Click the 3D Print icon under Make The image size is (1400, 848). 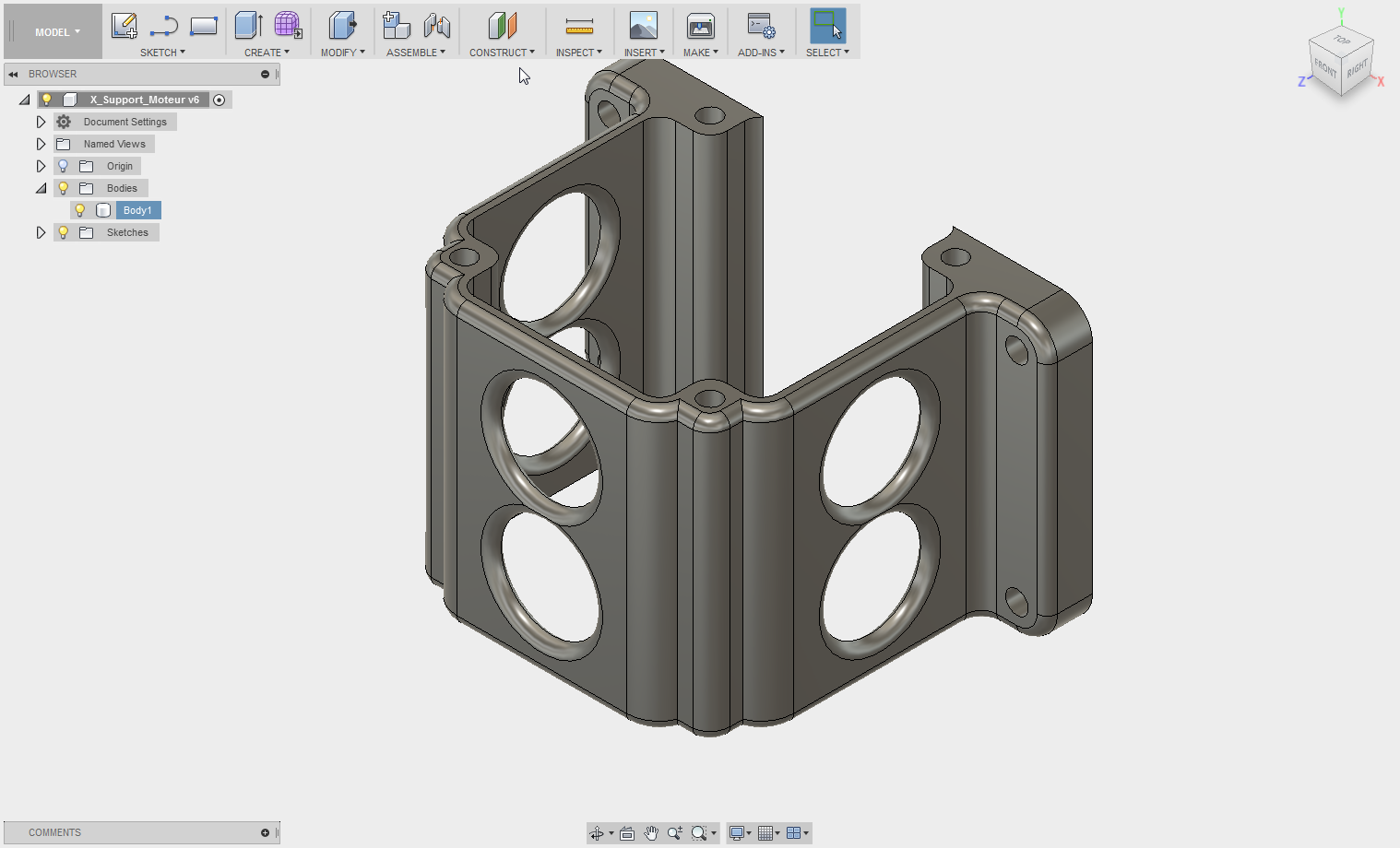pyautogui.click(x=700, y=26)
